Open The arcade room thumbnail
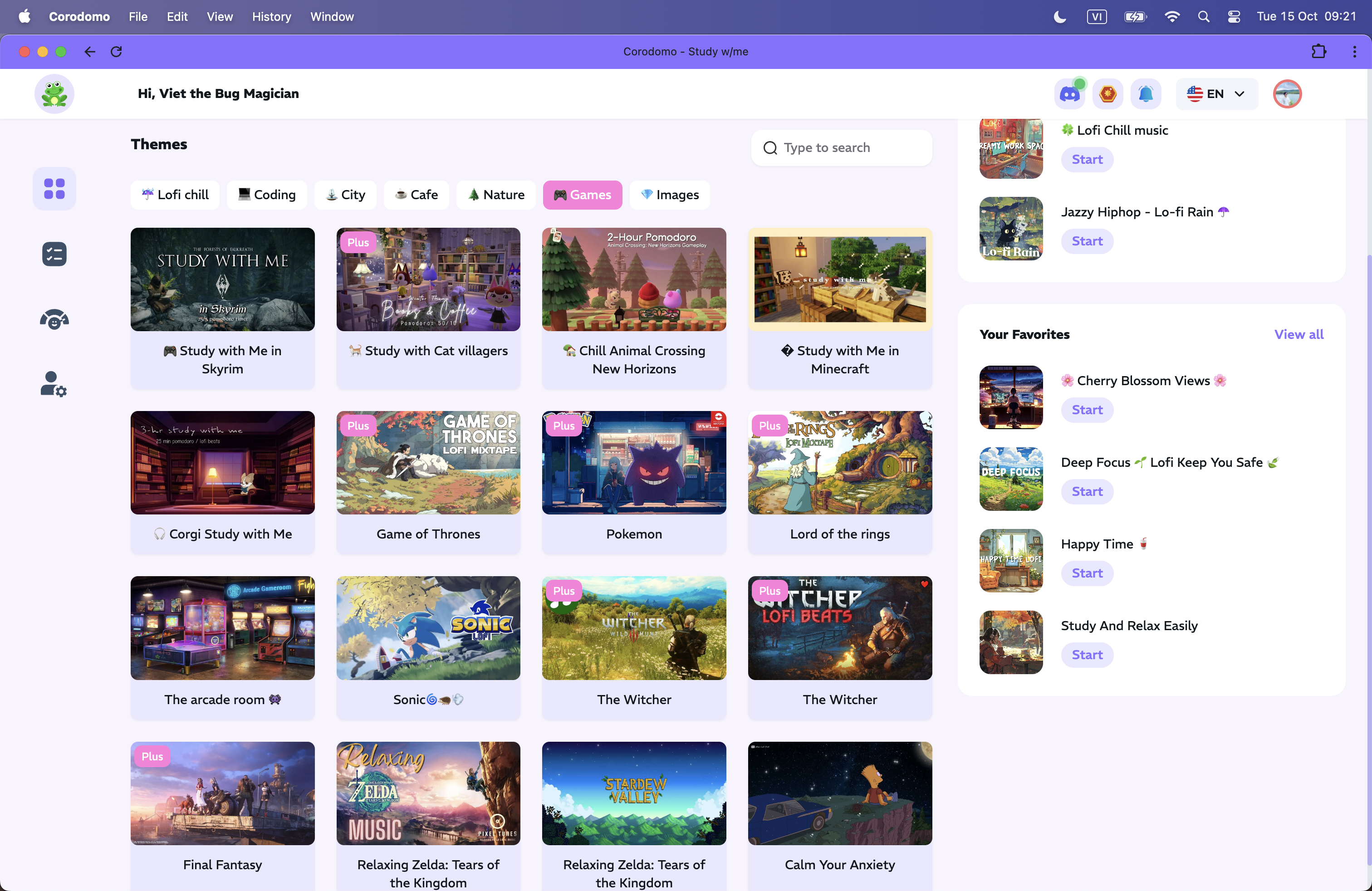 (222, 628)
